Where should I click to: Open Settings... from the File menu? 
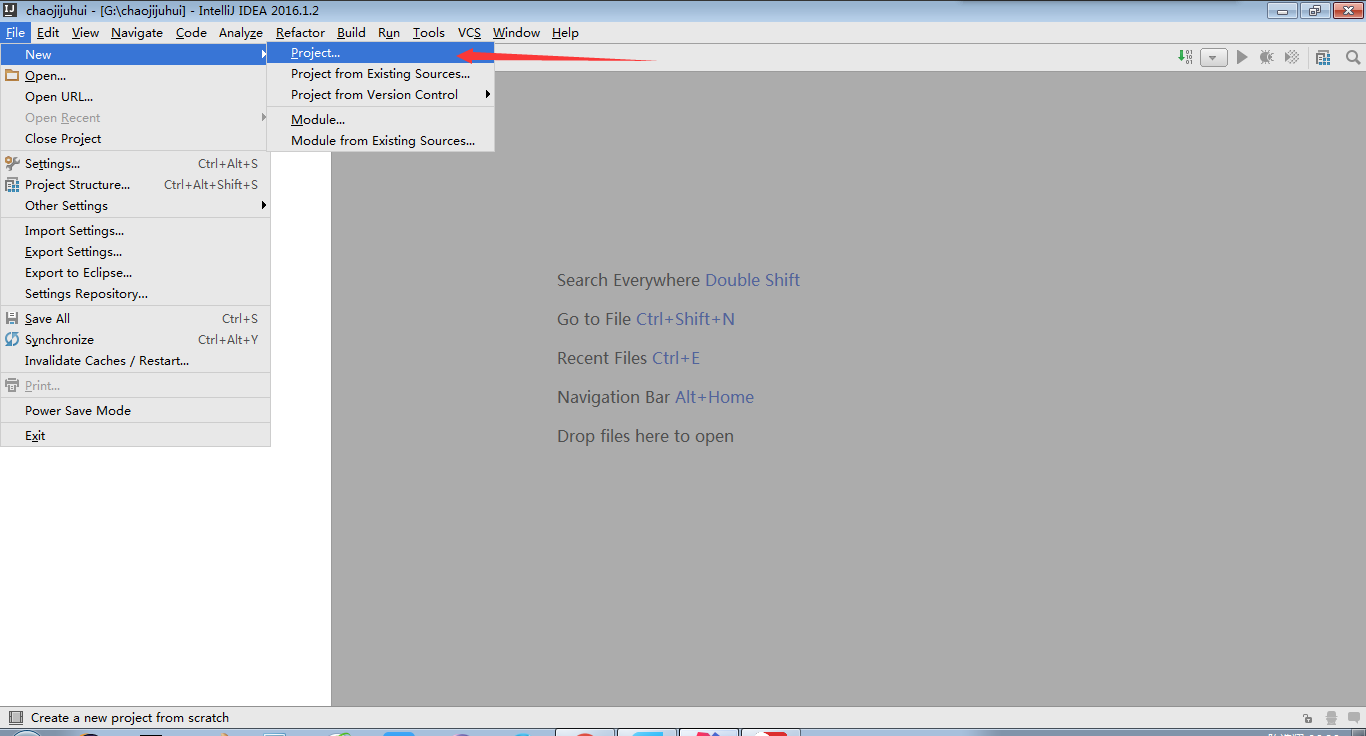point(135,164)
